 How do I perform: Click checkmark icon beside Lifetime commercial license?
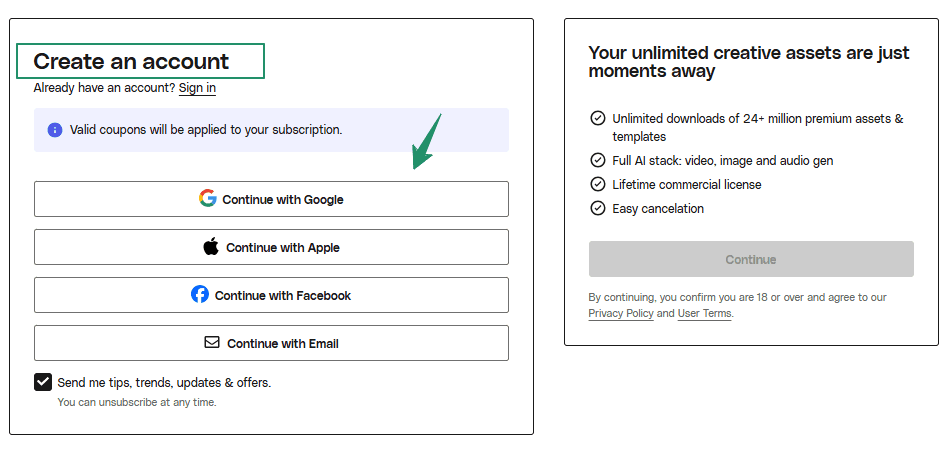point(598,184)
